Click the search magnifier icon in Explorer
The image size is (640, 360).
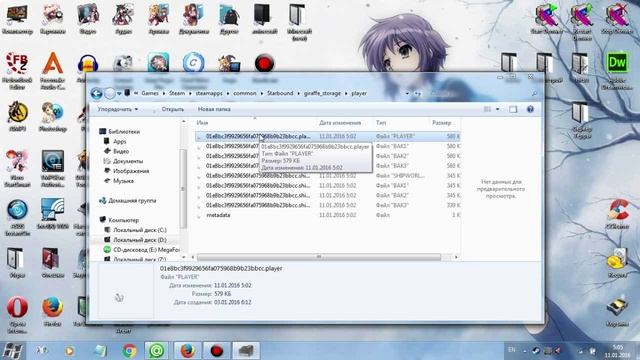pos(534,93)
